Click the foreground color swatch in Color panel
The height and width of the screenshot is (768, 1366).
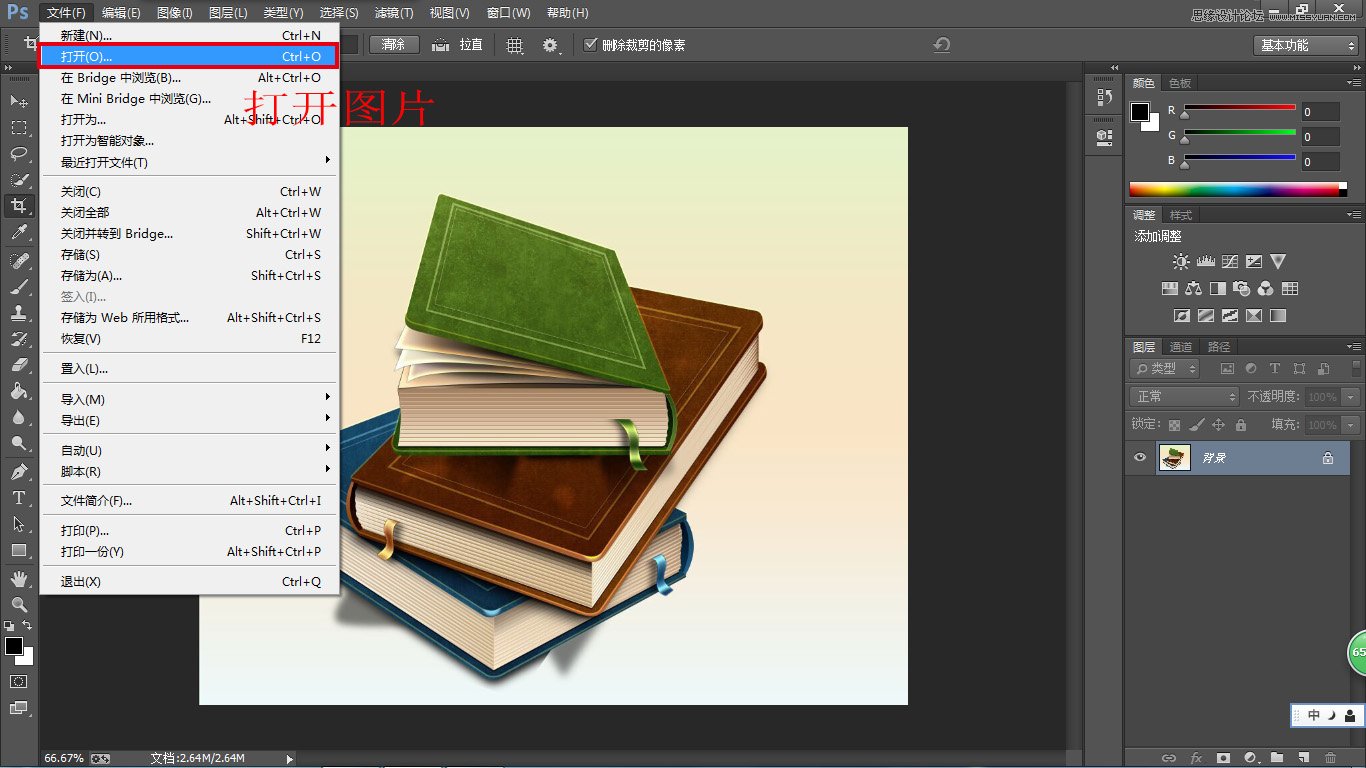[x=1140, y=111]
